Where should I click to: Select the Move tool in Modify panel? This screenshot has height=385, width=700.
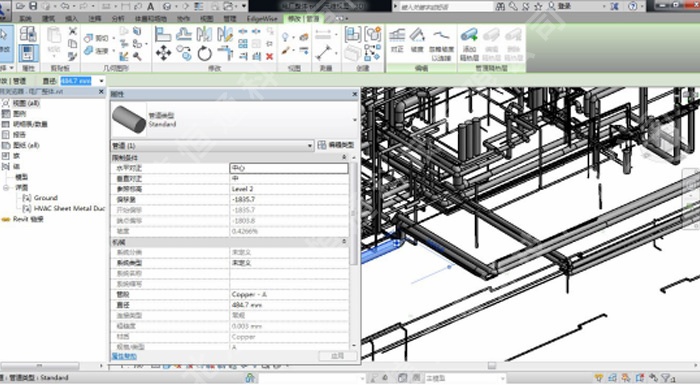[x=163, y=53]
